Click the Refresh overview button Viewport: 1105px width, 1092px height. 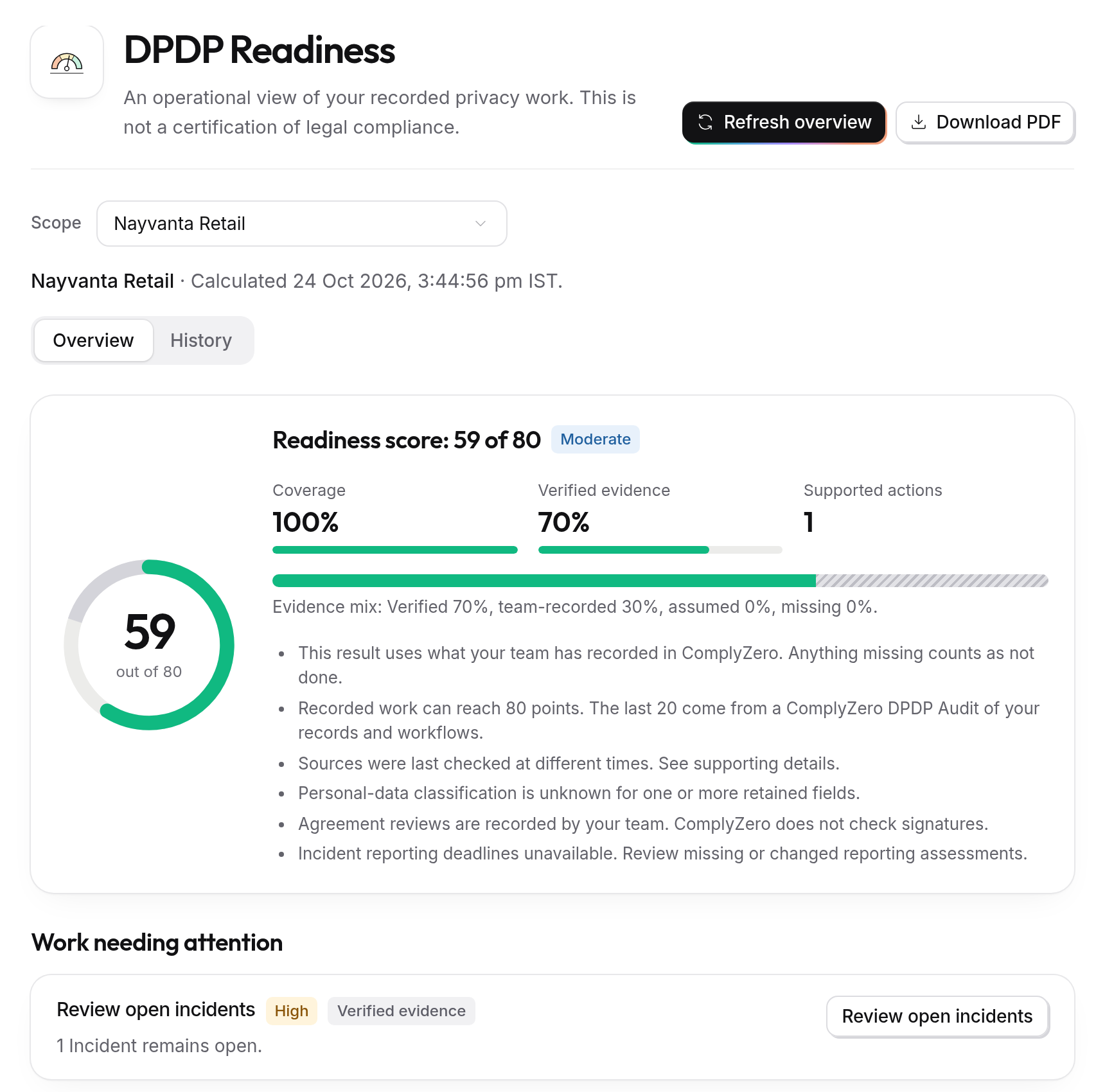click(x=784, y=122)
